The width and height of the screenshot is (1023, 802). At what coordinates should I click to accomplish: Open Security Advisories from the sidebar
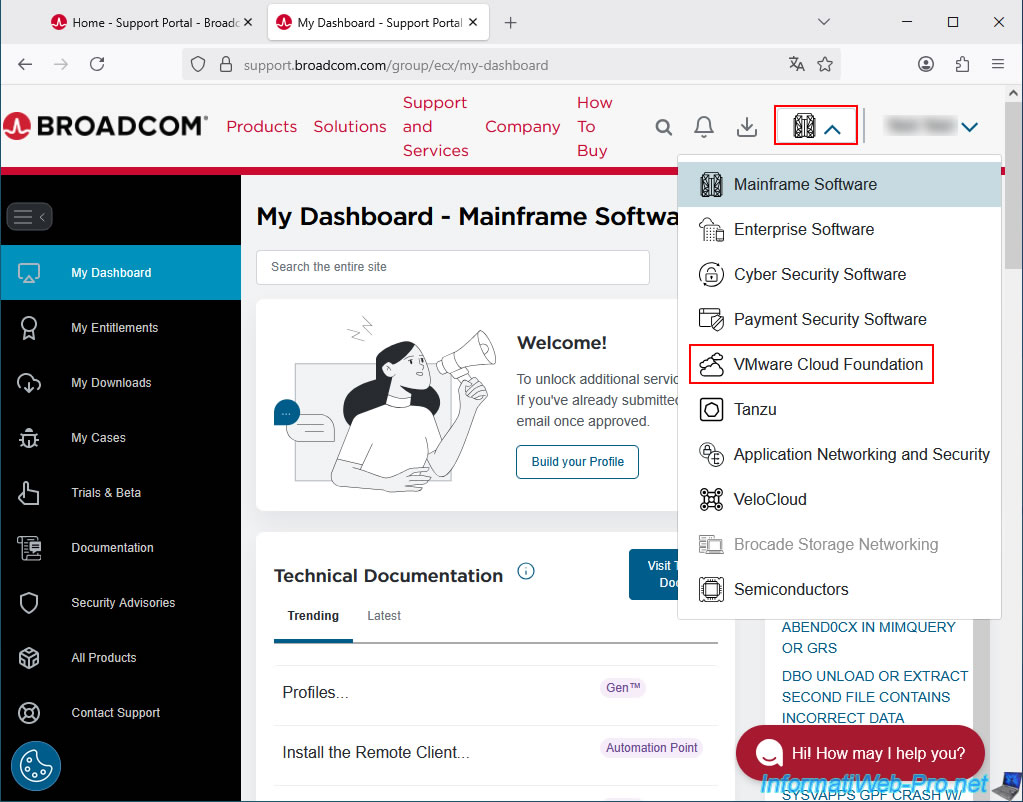tap(122, 603)
